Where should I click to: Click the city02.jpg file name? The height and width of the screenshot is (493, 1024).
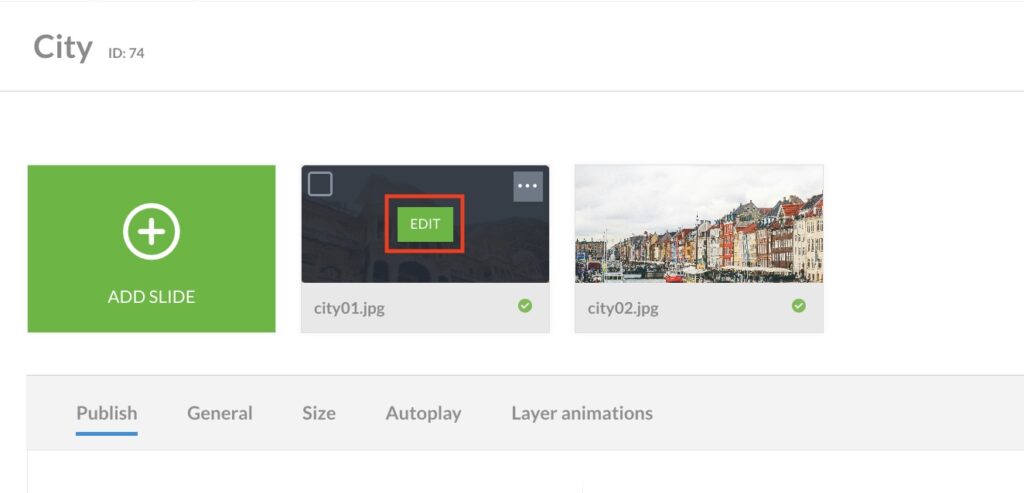622,308
